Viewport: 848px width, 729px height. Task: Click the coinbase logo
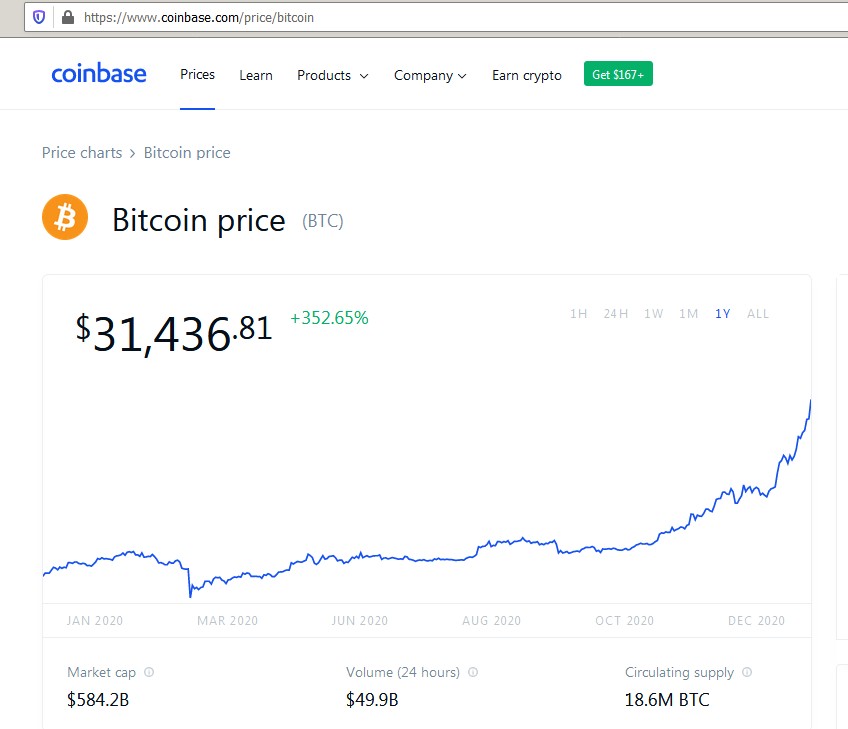[x=99, y=74]
